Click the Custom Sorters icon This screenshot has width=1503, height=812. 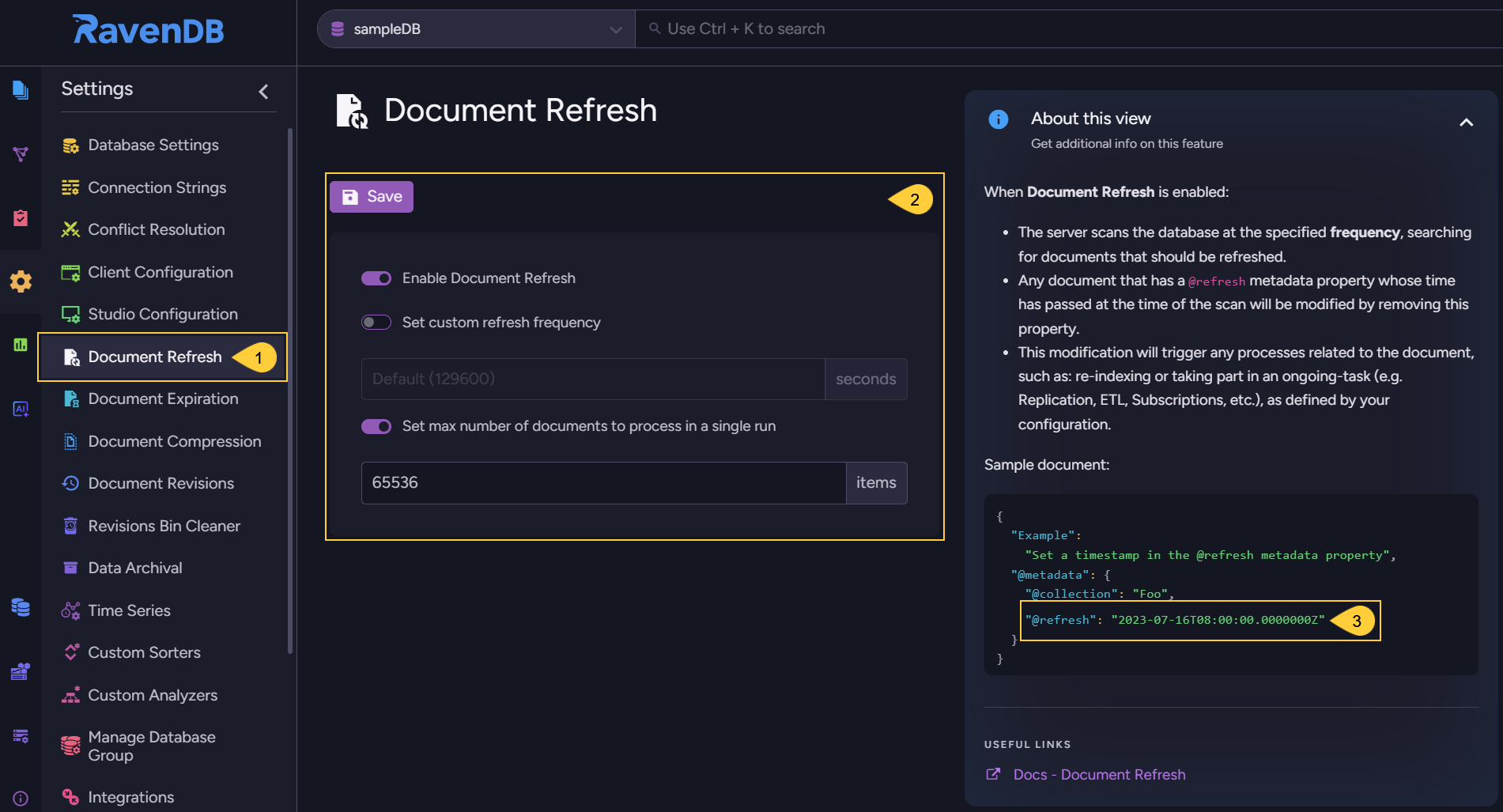pyautogui.click(x=70, y=652)
